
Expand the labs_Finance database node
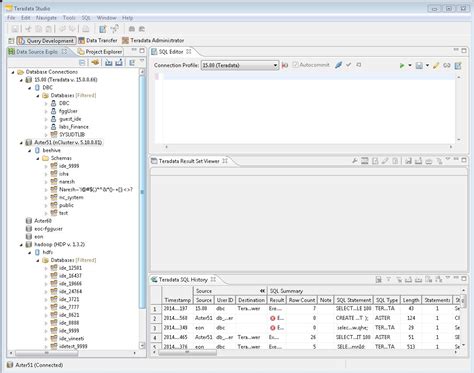coord(46,127)
